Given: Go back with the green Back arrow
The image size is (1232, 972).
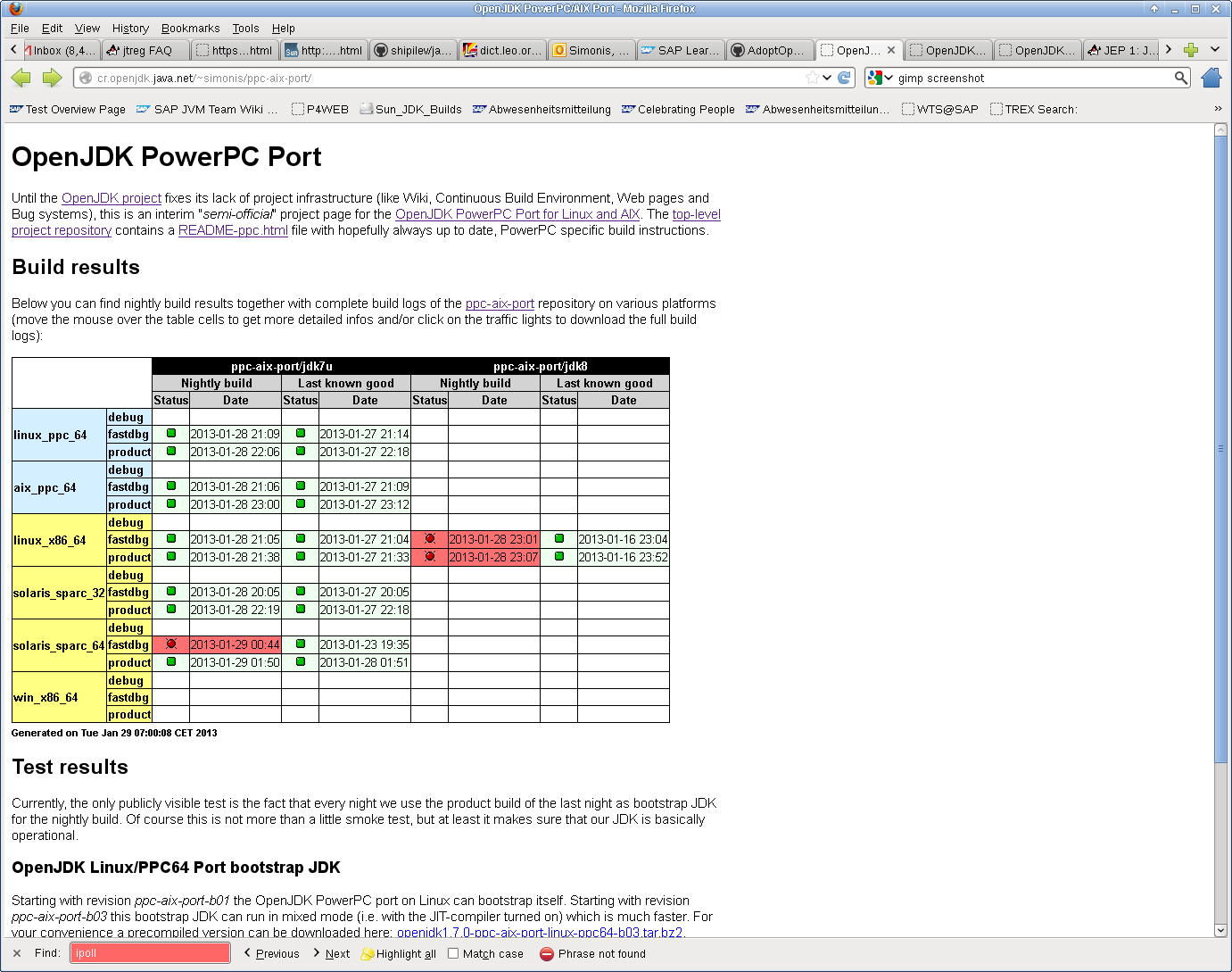Looking at the screenshot, I should click(x=21, y=78).
